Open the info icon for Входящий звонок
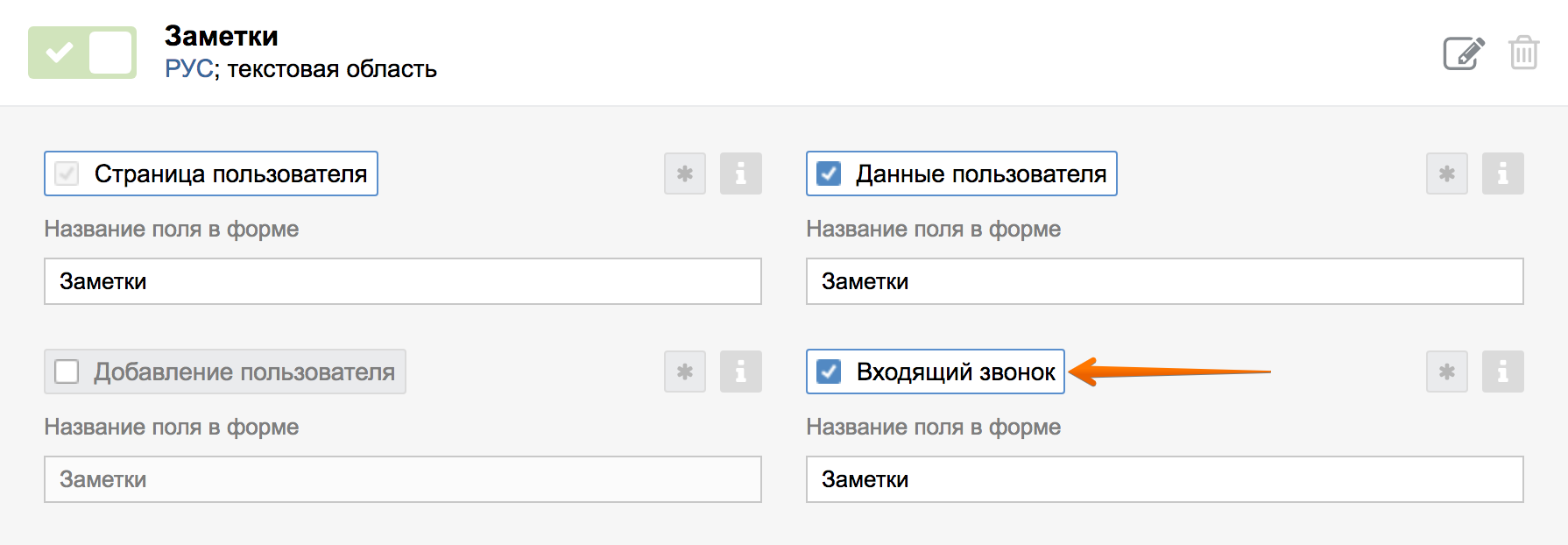 pyautogui.click(x=1503, y=372)
